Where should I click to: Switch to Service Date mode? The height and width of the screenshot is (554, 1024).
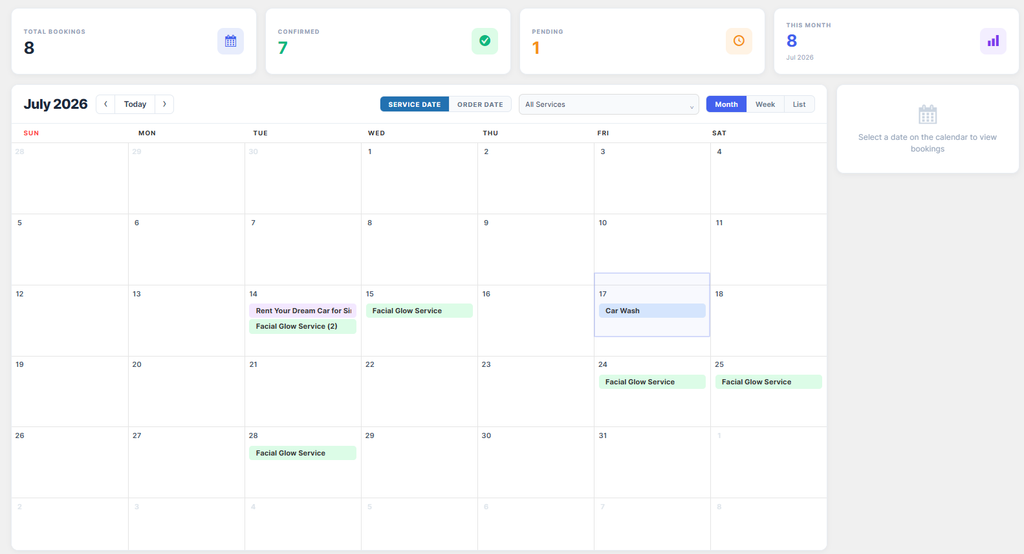click(x=415, y=105)
